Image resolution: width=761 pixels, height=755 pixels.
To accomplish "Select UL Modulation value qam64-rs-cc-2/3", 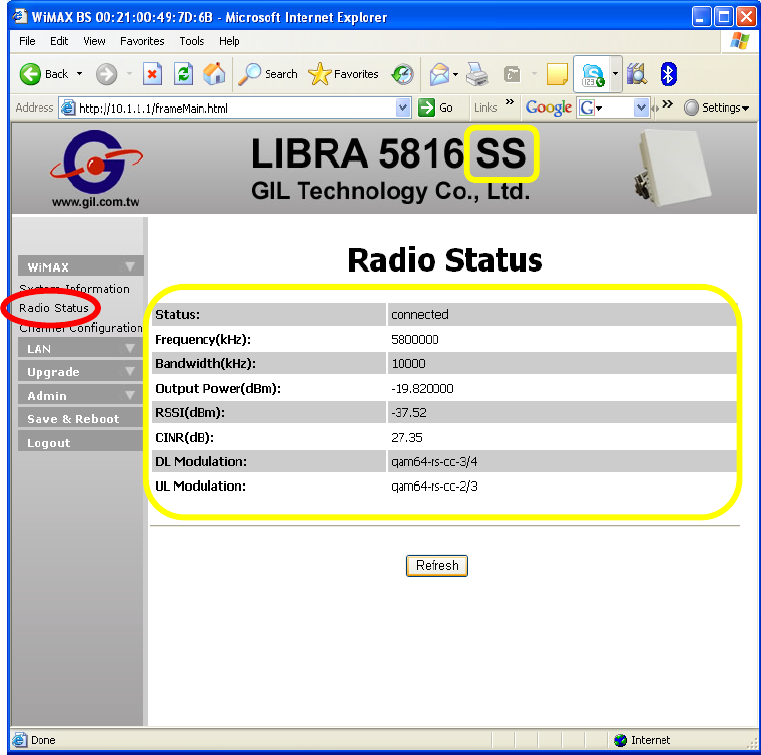I will (x=434, y=486).
